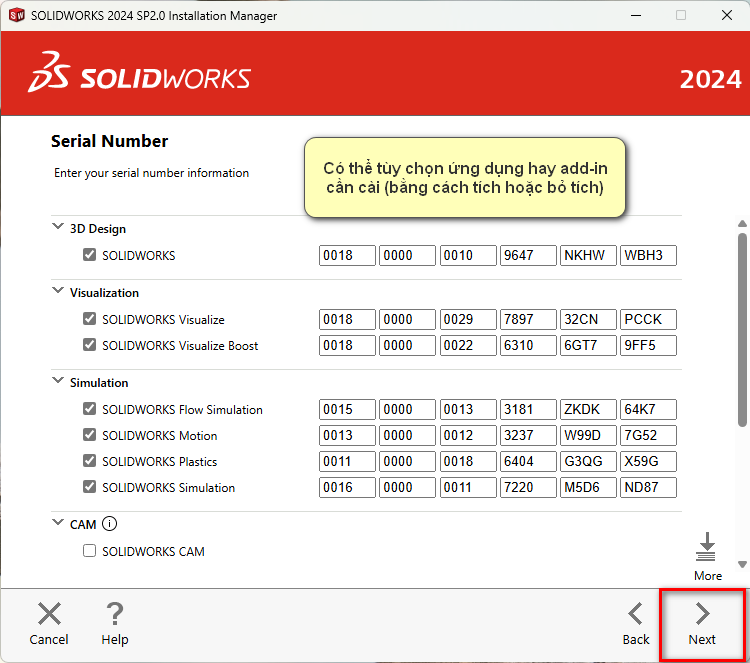Click Plastics serial field G3QG
Image resolution: width=750 pixels, height=663 pixels.
tap(588, 461)
